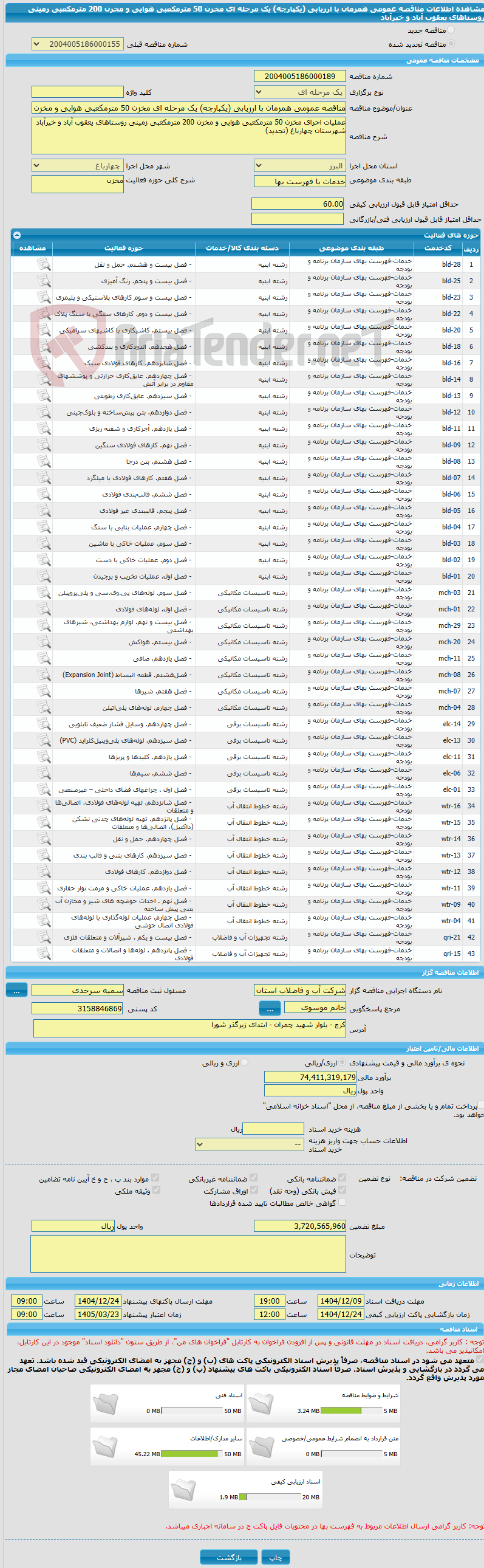Open the view icon for row bld-20

point(43,330)
